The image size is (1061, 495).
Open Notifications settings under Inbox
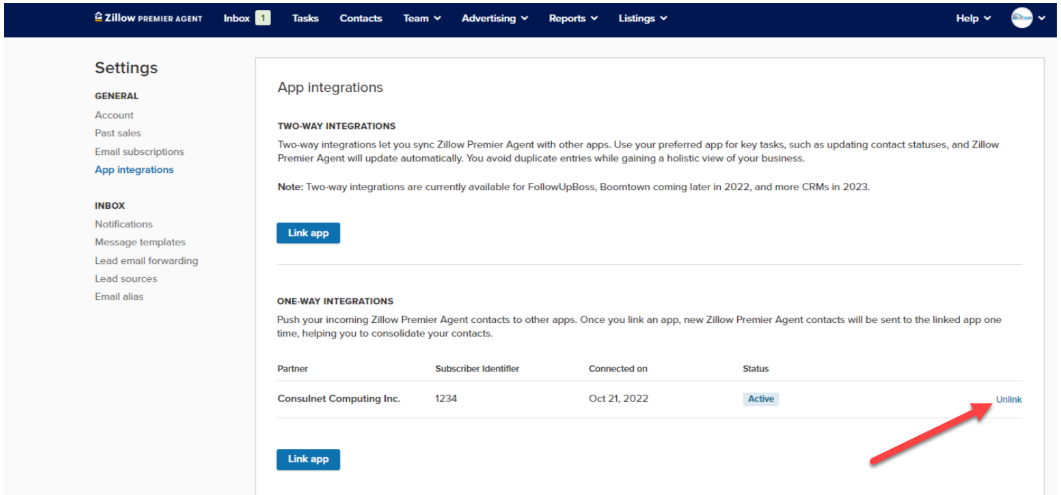[x=124, y=224]
